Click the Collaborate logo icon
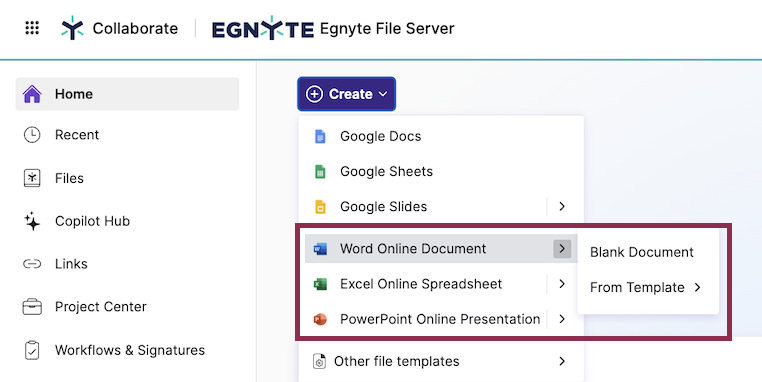The image size is (762, 382). 72,28
